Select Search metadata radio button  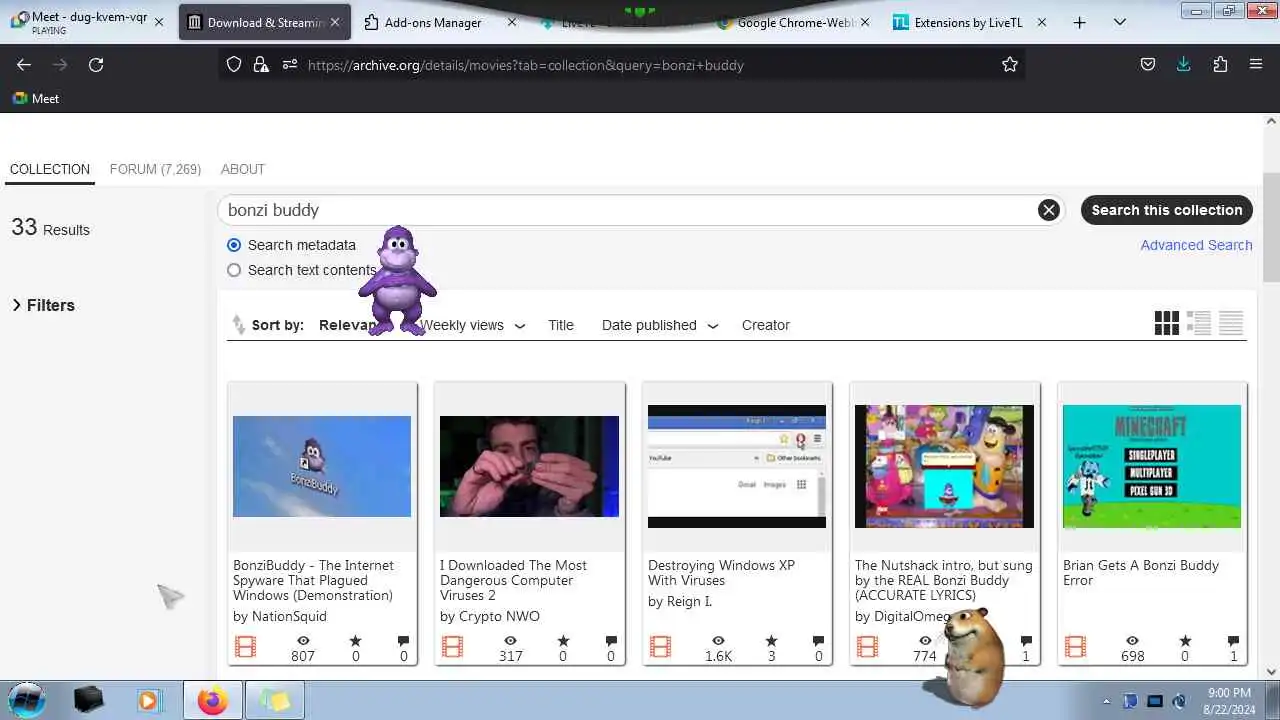coord(234,245)
